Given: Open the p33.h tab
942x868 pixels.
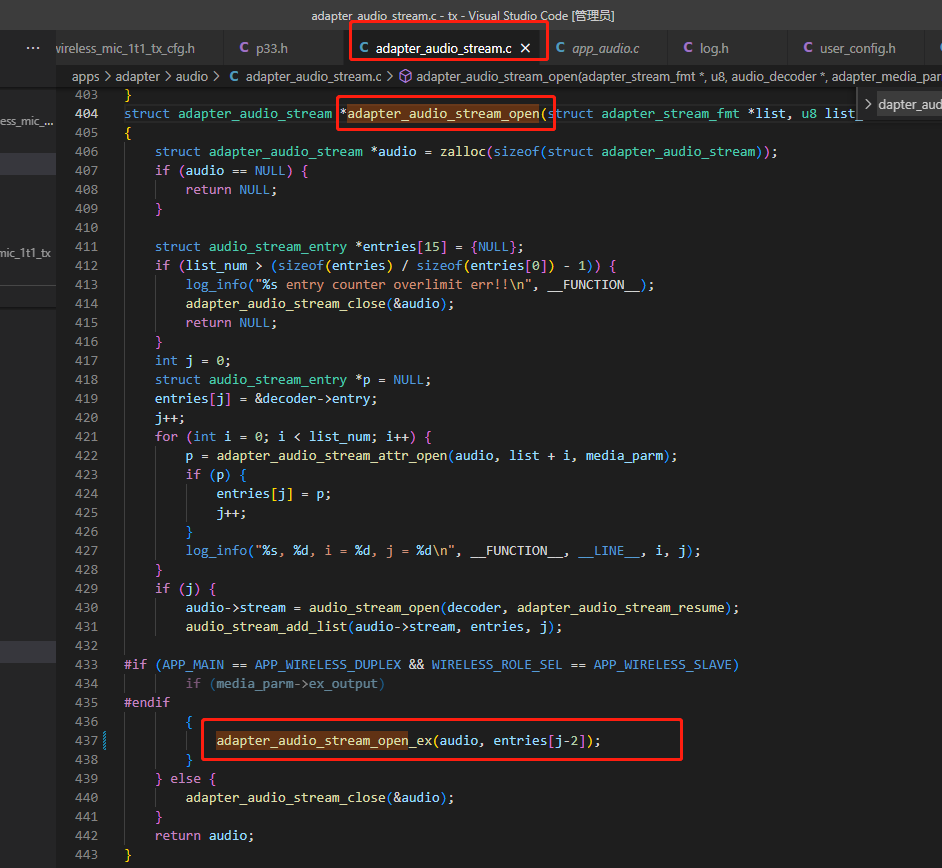Looking at the screenshot, I should [x=263, y=48].
